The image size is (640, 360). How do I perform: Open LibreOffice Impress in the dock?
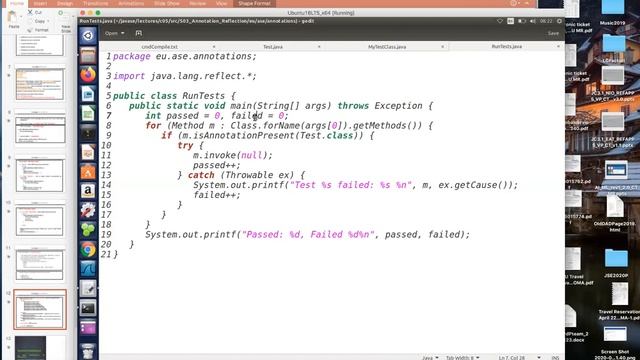pos(88,153)
